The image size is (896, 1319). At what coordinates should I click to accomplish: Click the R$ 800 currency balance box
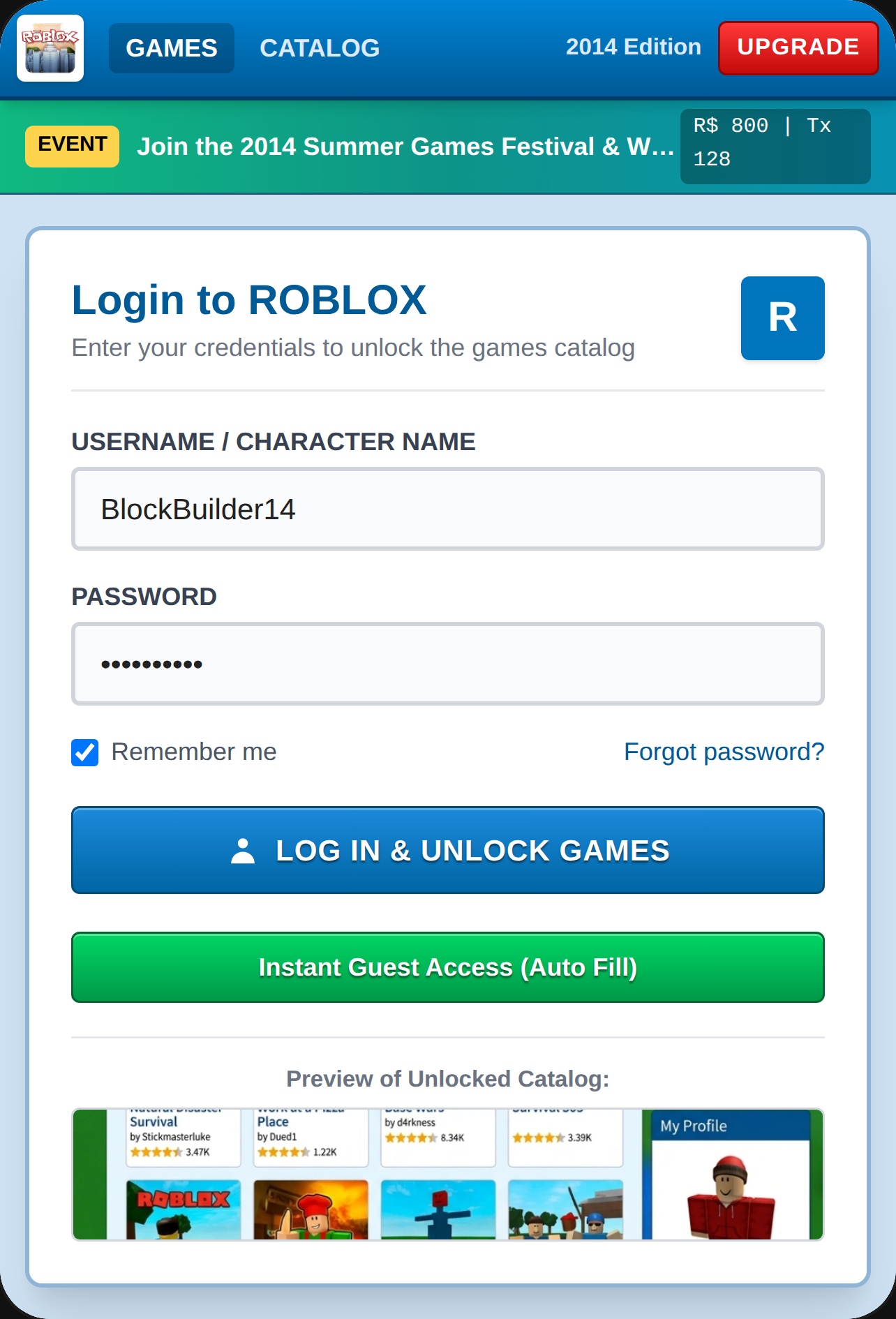[775, 146]
